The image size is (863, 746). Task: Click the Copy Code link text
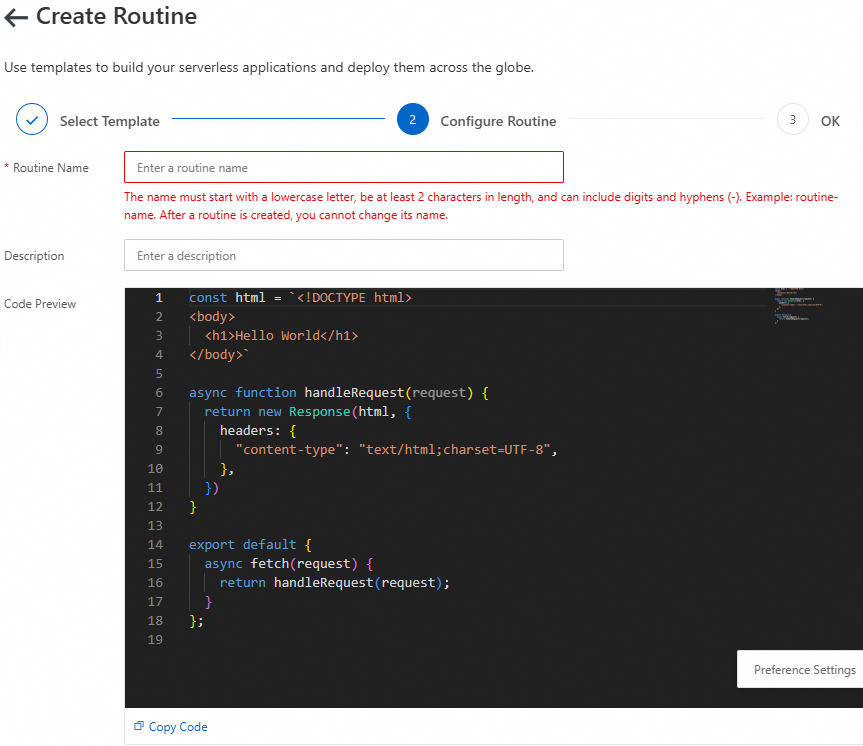tap(178, 727)
